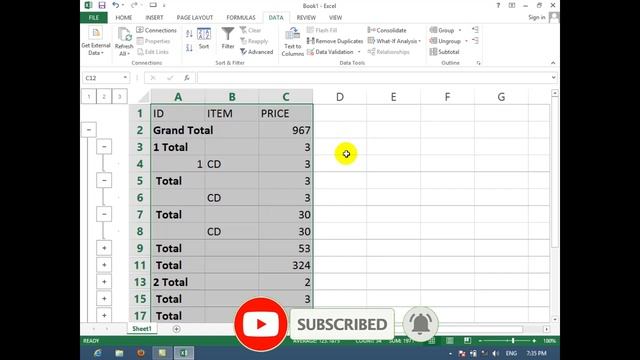Click Remove Duplicates
This screenshot has height=360, width=640.
335,41
